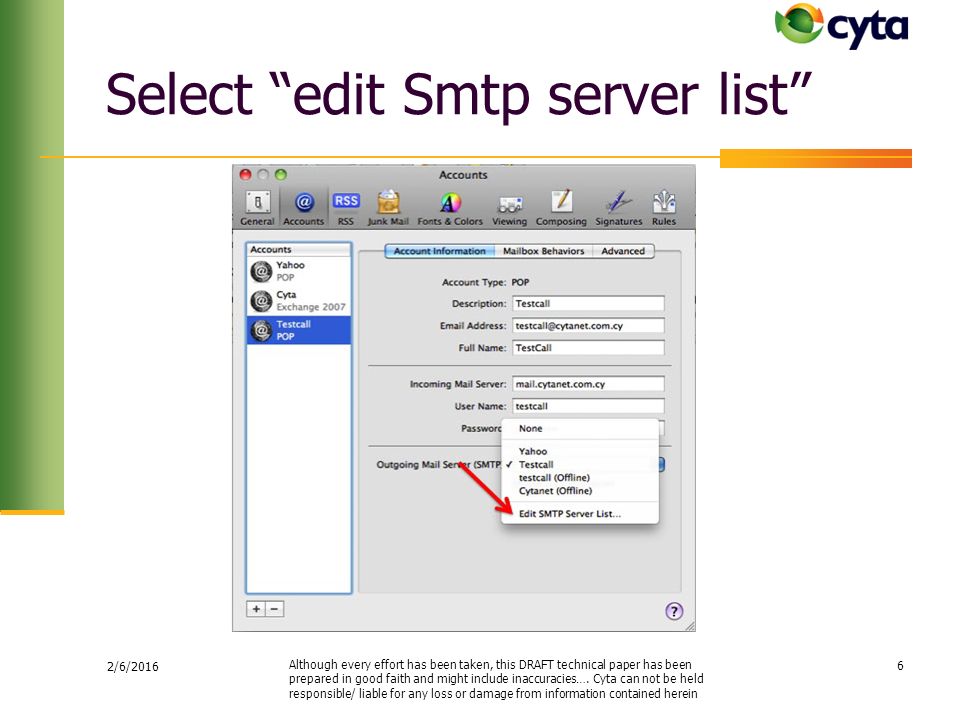The image size is (960, 720).
Task: Click the User Name field
Action: (x=588, y=406)
